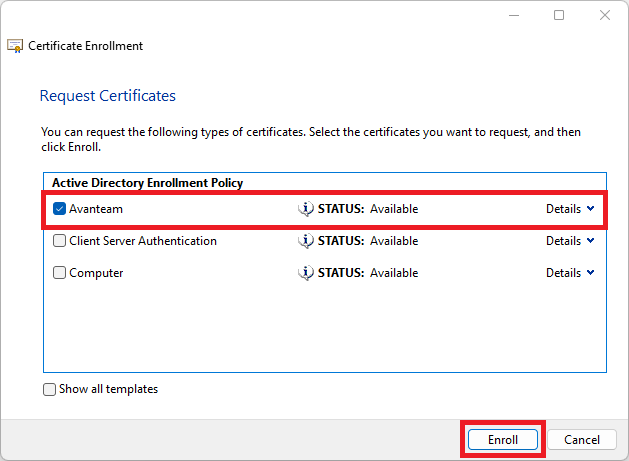This screenshot has height=461, width=629.
Task: Check the Computer certificate template
Action: pyautogui.click(x=60, y=273)
